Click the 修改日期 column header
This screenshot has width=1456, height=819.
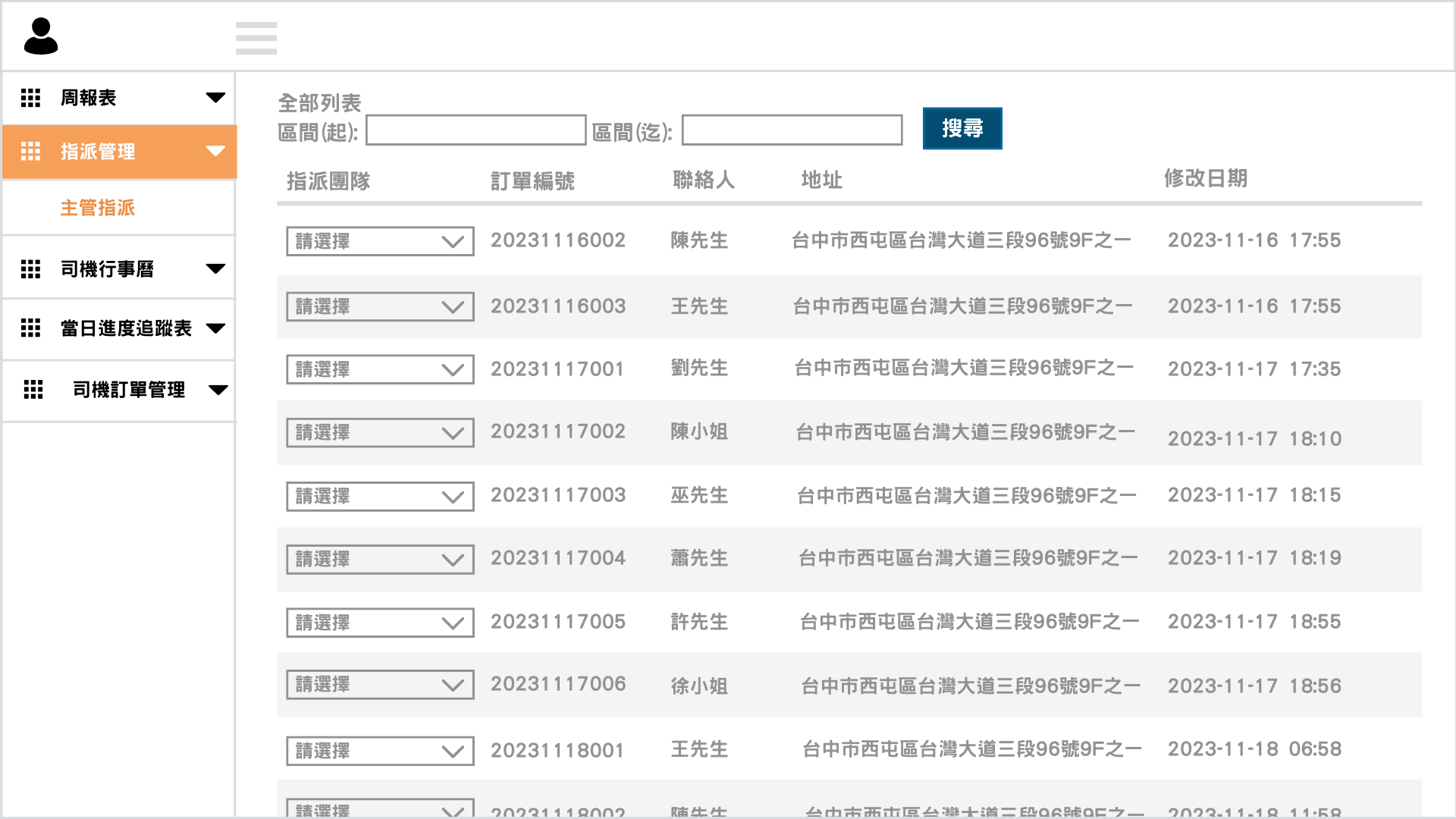1206,178
